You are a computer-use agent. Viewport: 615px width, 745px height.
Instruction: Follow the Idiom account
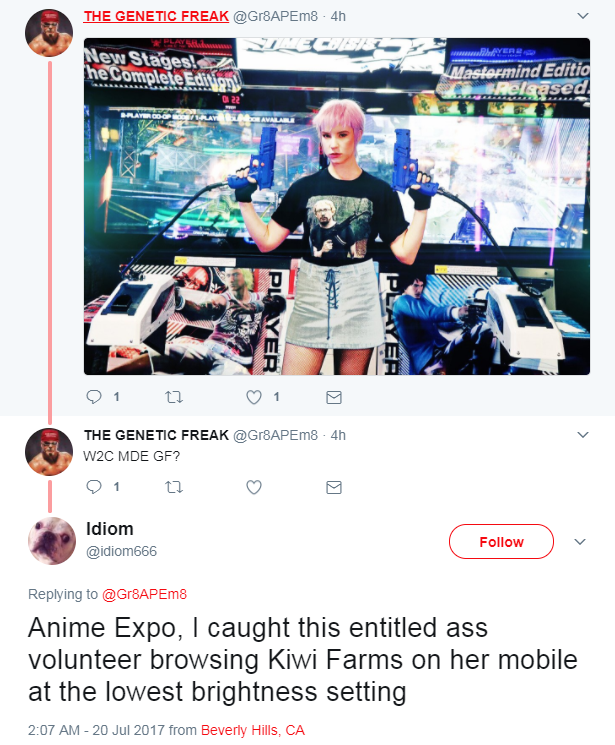[x=501, y=542]
